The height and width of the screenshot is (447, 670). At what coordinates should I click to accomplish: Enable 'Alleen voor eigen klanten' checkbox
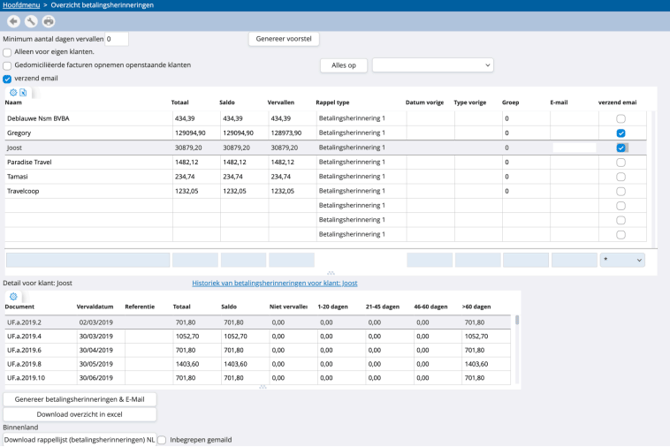click(8, 52)
